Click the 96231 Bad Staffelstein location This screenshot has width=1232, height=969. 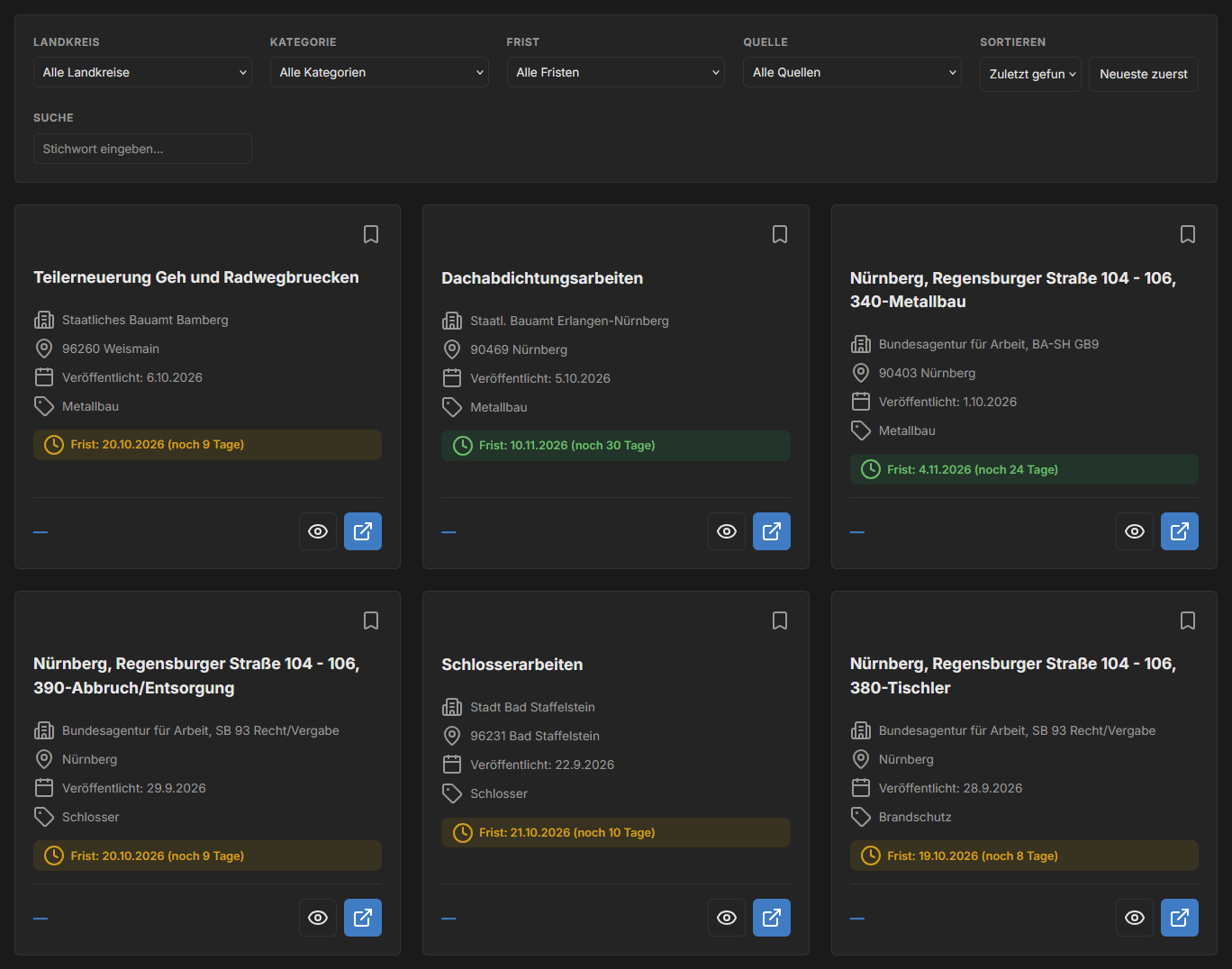(x=535, y=736)
